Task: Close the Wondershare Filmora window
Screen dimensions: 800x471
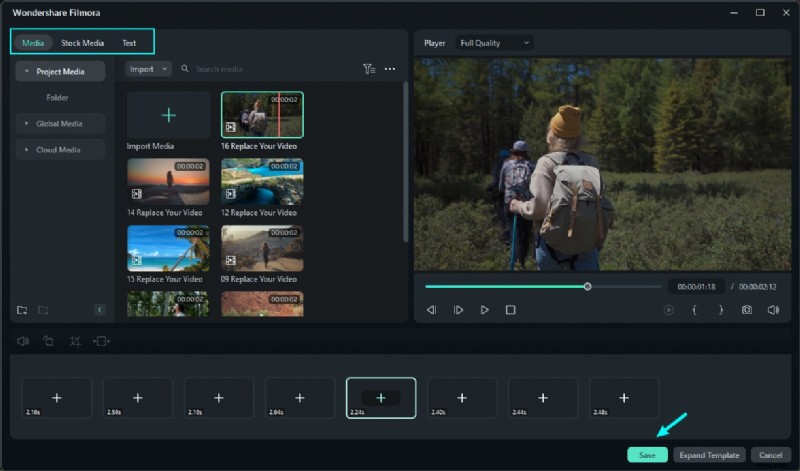Action: (786, 13)
